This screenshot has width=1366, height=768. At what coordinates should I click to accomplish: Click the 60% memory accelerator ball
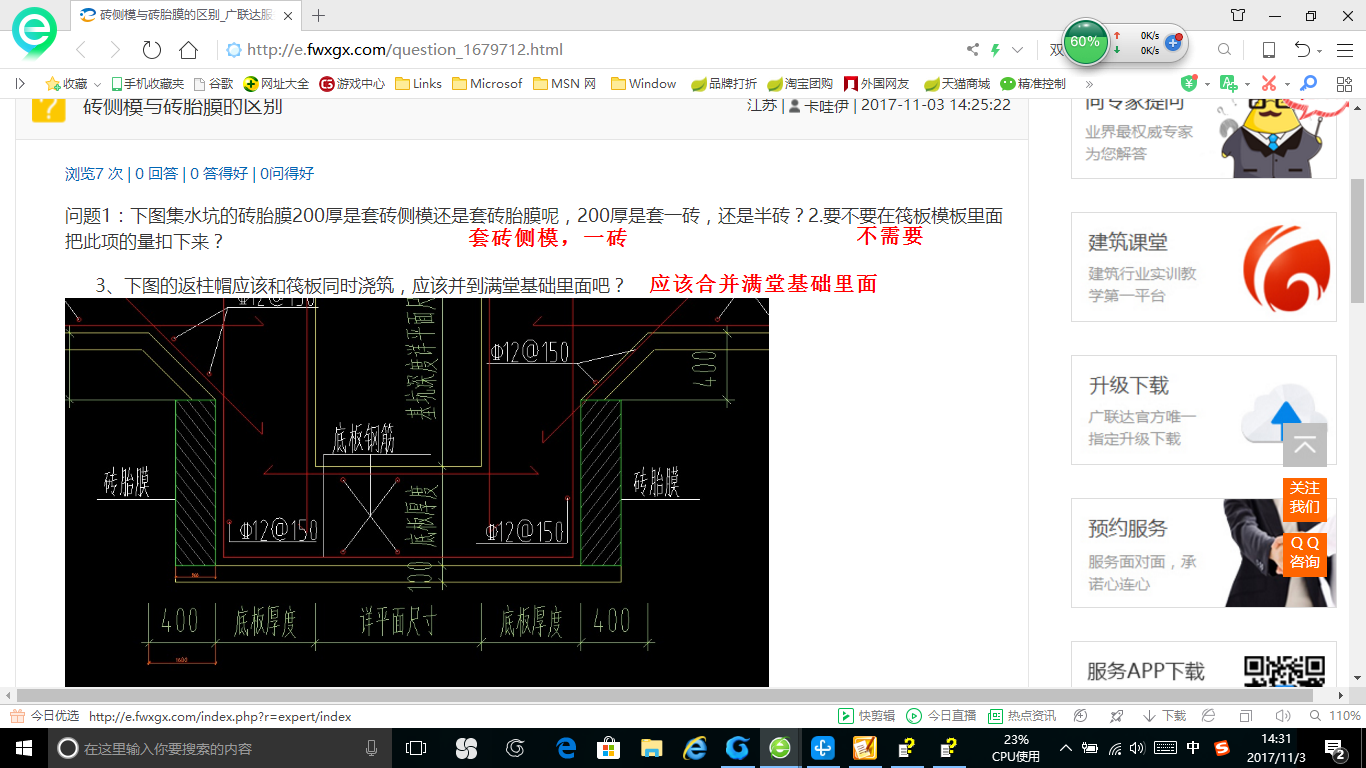[1085, 42]
